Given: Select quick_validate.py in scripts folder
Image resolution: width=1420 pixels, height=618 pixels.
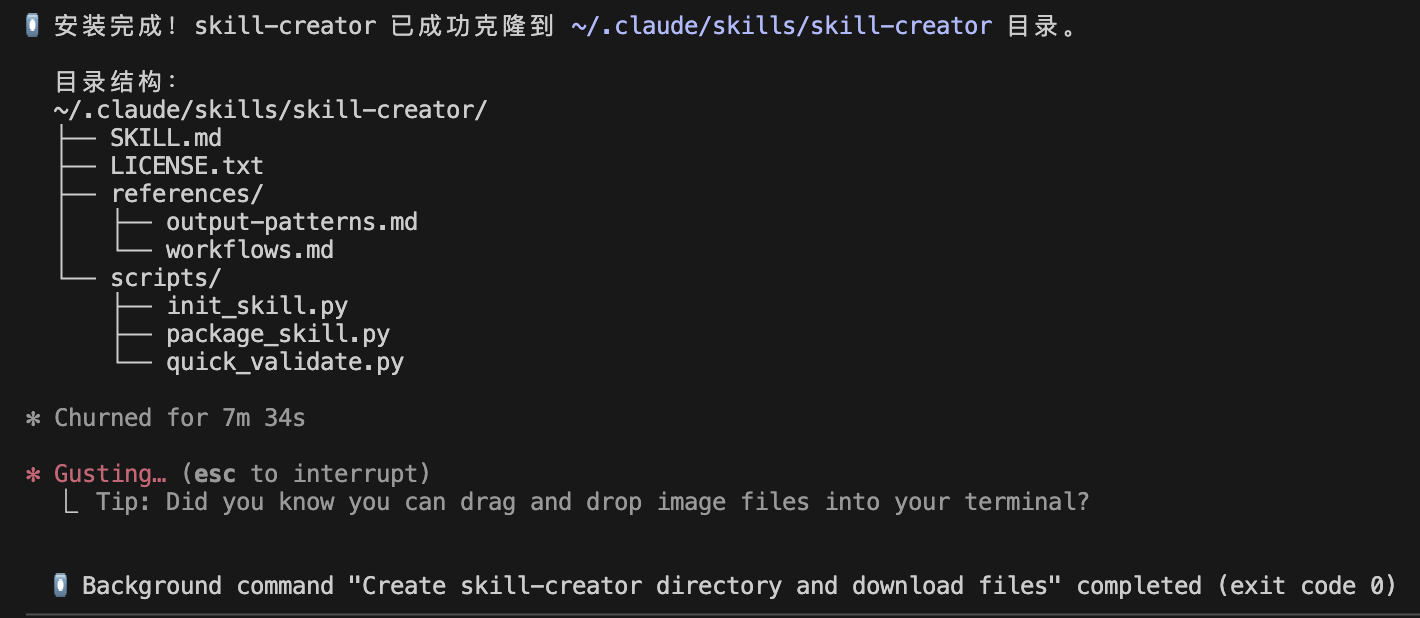Looking at the screenshot, I should tap(285, 362).
